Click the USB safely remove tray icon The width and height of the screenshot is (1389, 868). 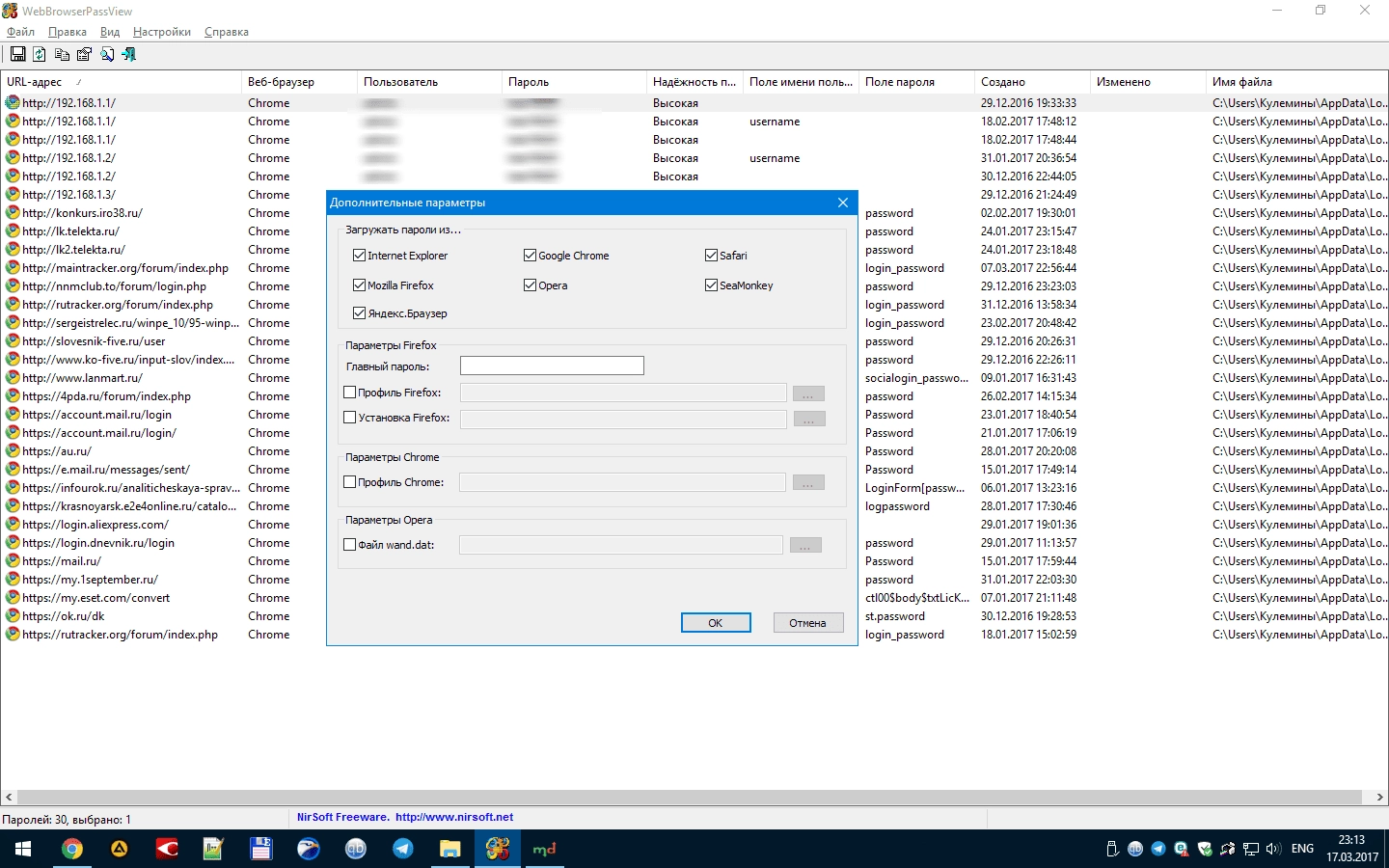[x=1112, y=849]
